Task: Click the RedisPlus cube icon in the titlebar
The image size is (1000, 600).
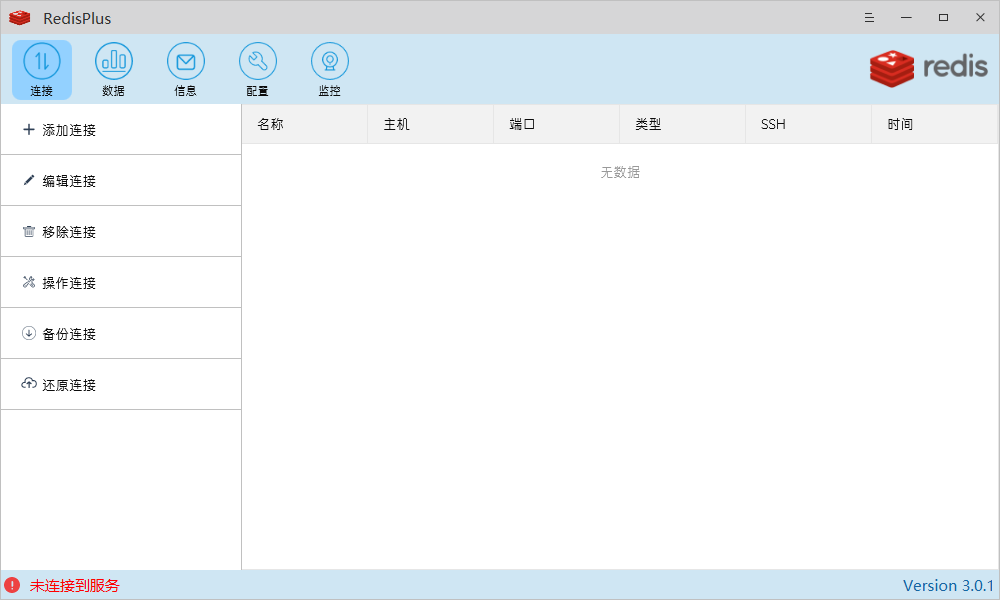Action: pyautogui.click(x=19, y=17)
